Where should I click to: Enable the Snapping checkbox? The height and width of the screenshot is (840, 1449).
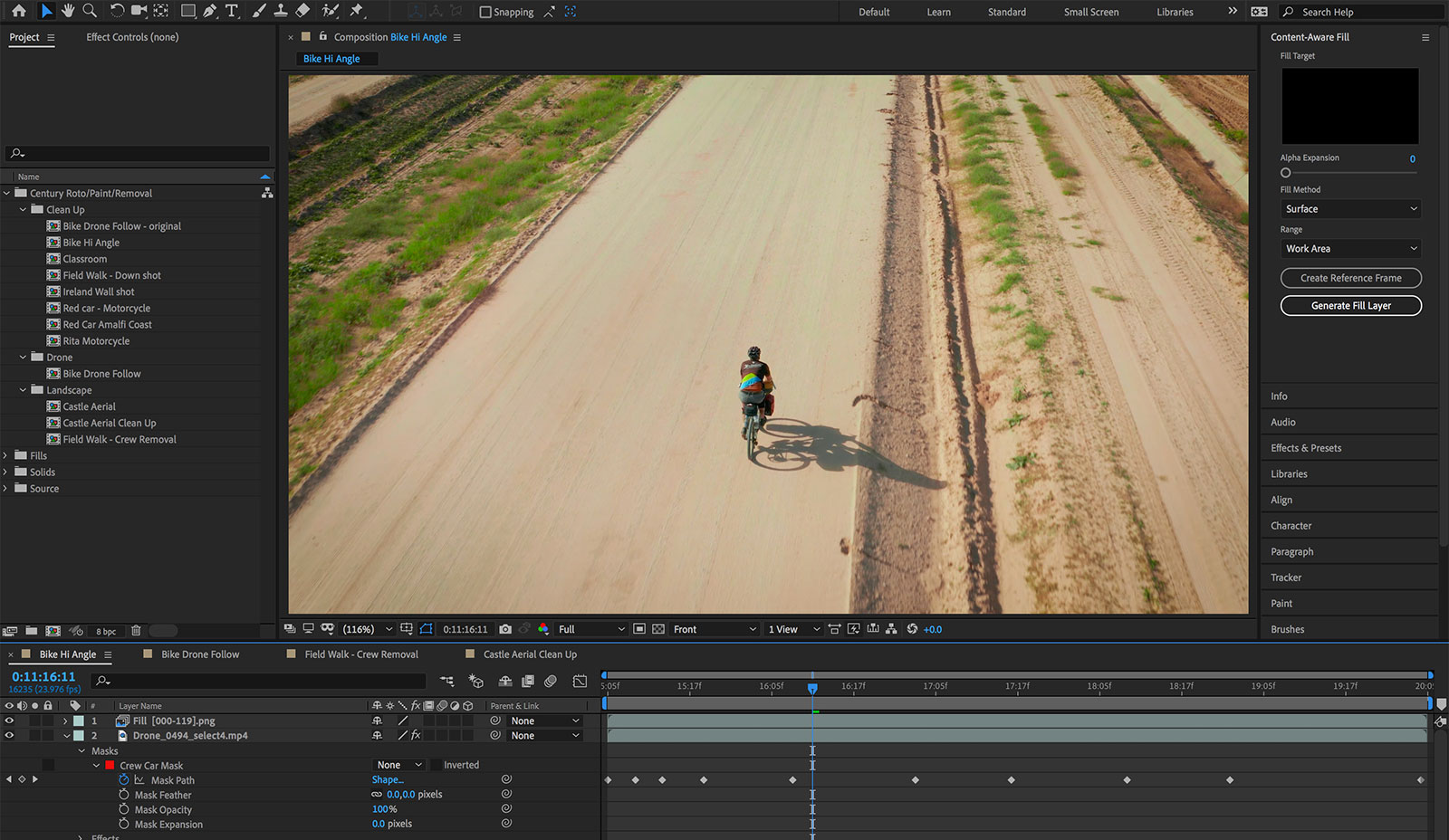click(485, 12)
